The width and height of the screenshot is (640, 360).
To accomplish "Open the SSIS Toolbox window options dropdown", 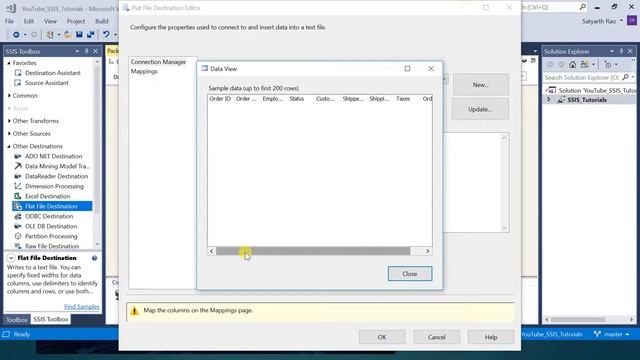I will tap(77, 51).
